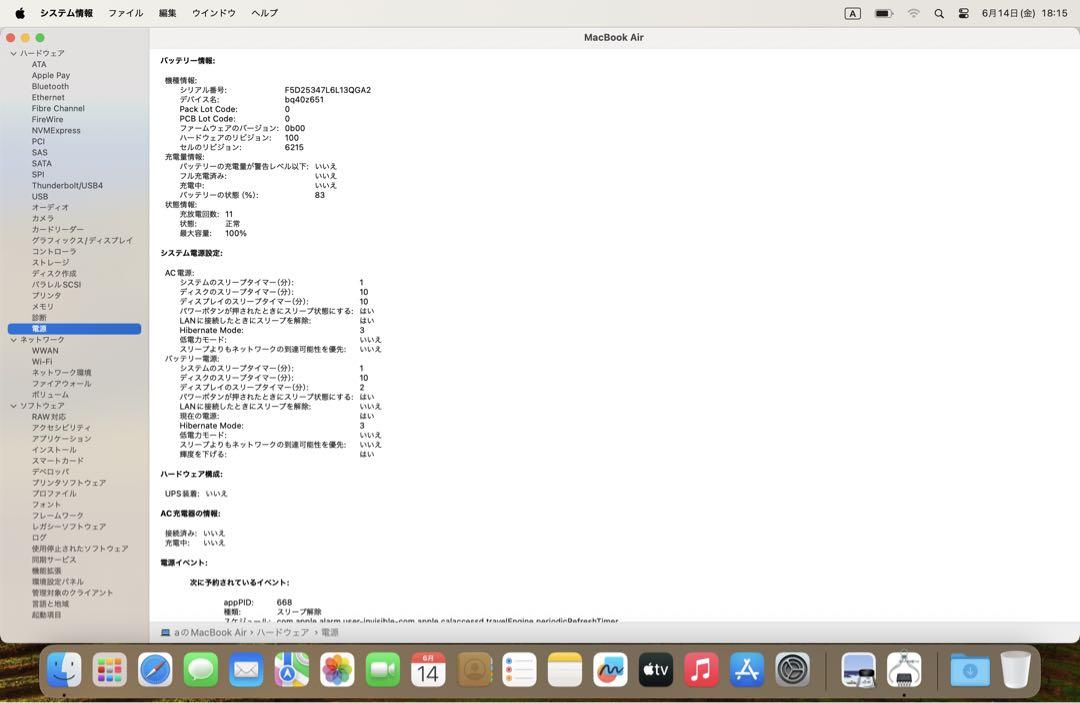The image size is (1080, 703).
Task: Open the Safari compass icon in the Dock
Action: (155, 669)
